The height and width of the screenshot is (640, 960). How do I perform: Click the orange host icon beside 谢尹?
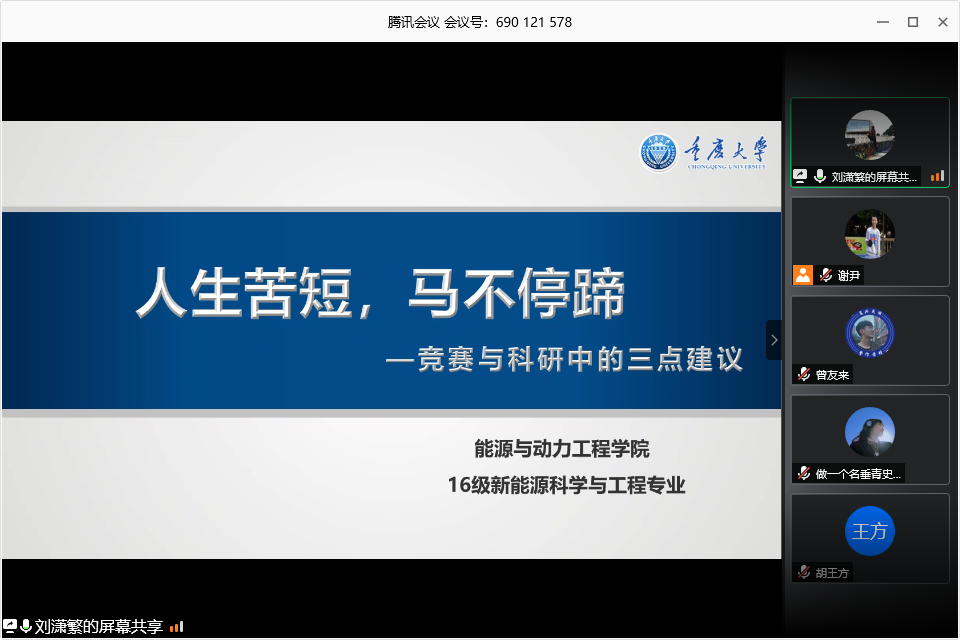(x=802, y=275)
